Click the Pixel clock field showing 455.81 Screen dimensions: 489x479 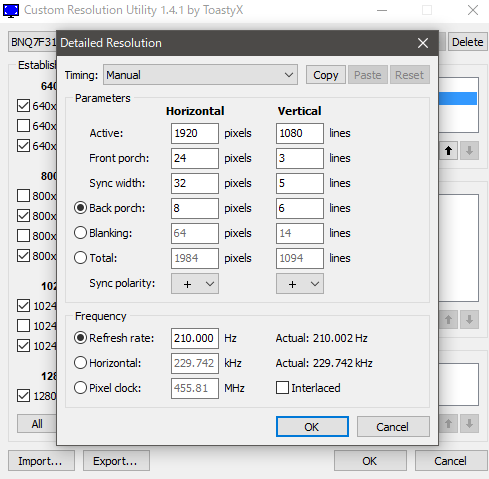(x=195, y=388)
